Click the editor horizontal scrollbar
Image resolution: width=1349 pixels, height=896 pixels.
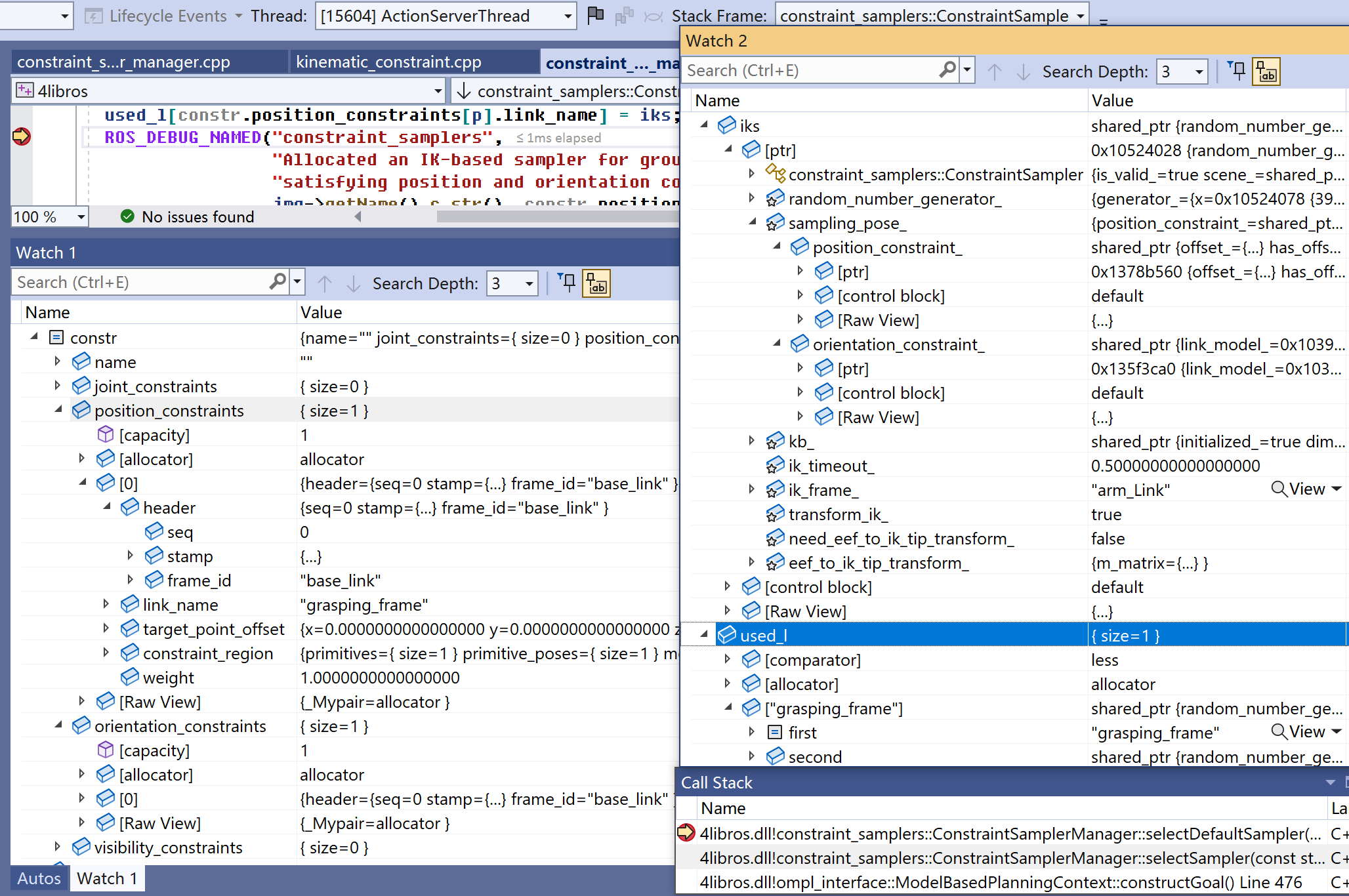(x=558, y=216)
